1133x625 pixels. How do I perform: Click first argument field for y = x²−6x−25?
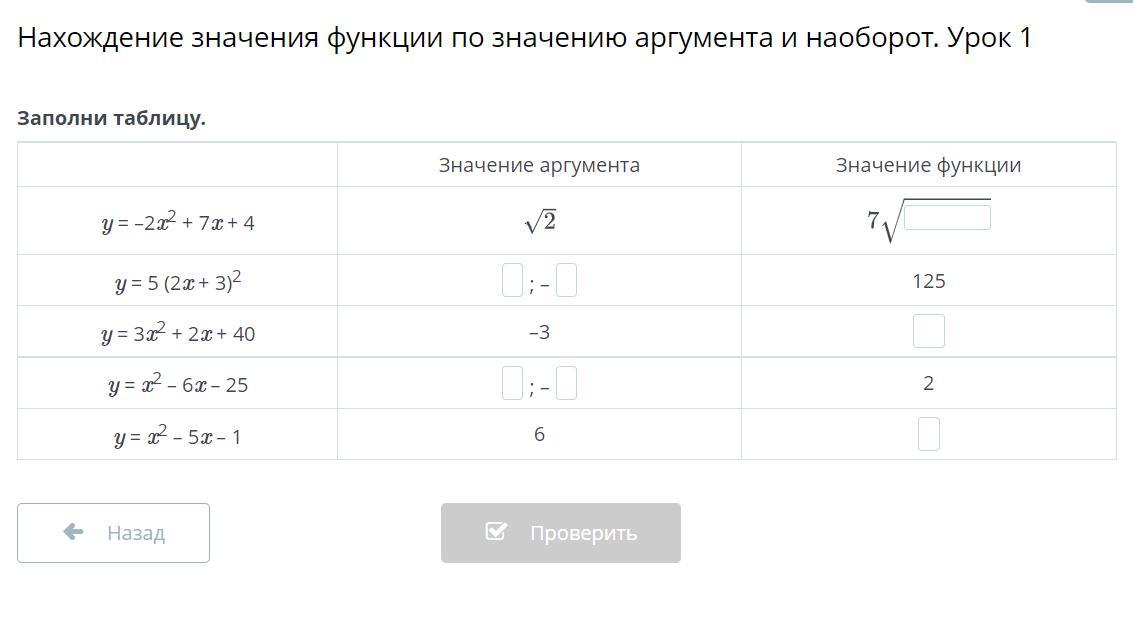[512, 383]
